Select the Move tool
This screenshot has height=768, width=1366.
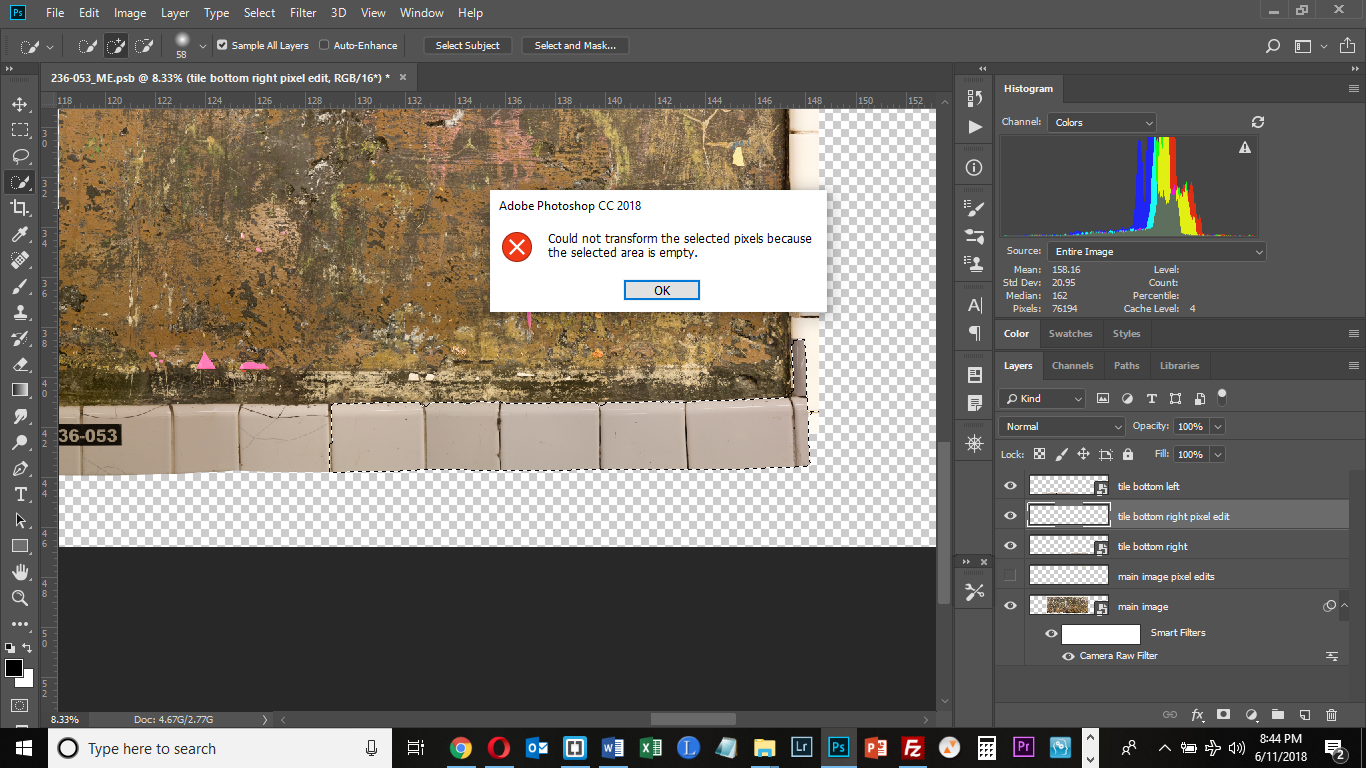pos(20,104)
